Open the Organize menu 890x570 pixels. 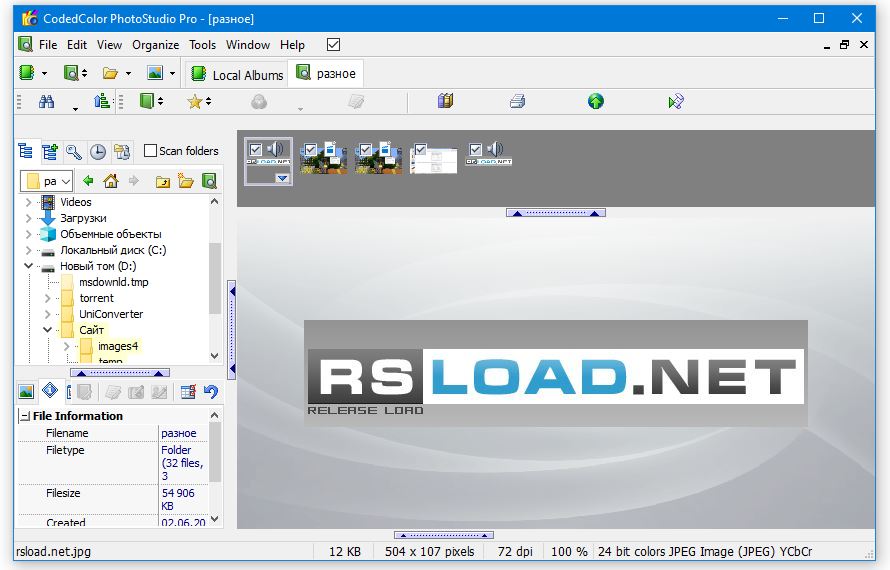click(x=156, y=45)
